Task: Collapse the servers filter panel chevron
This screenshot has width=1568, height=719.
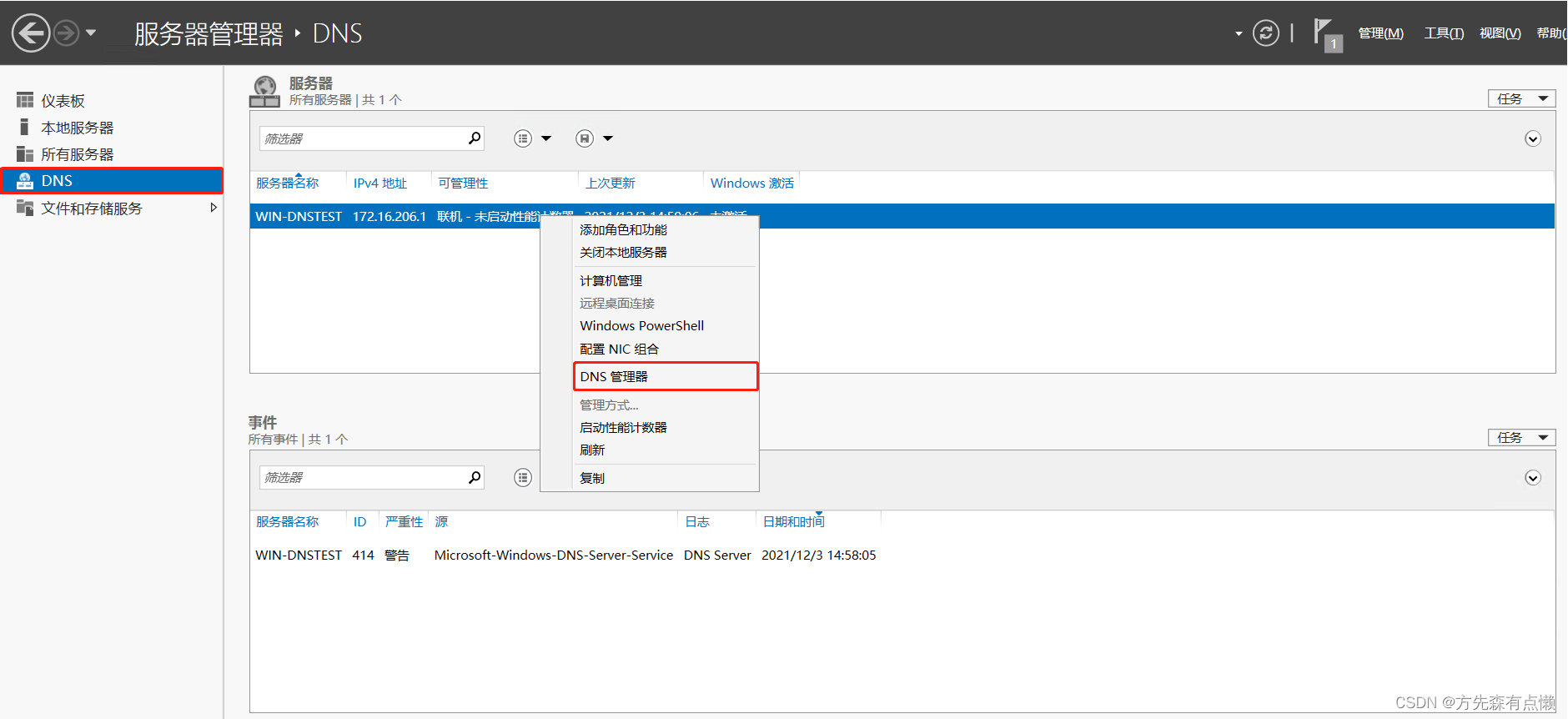Action: pos(1533,138)
